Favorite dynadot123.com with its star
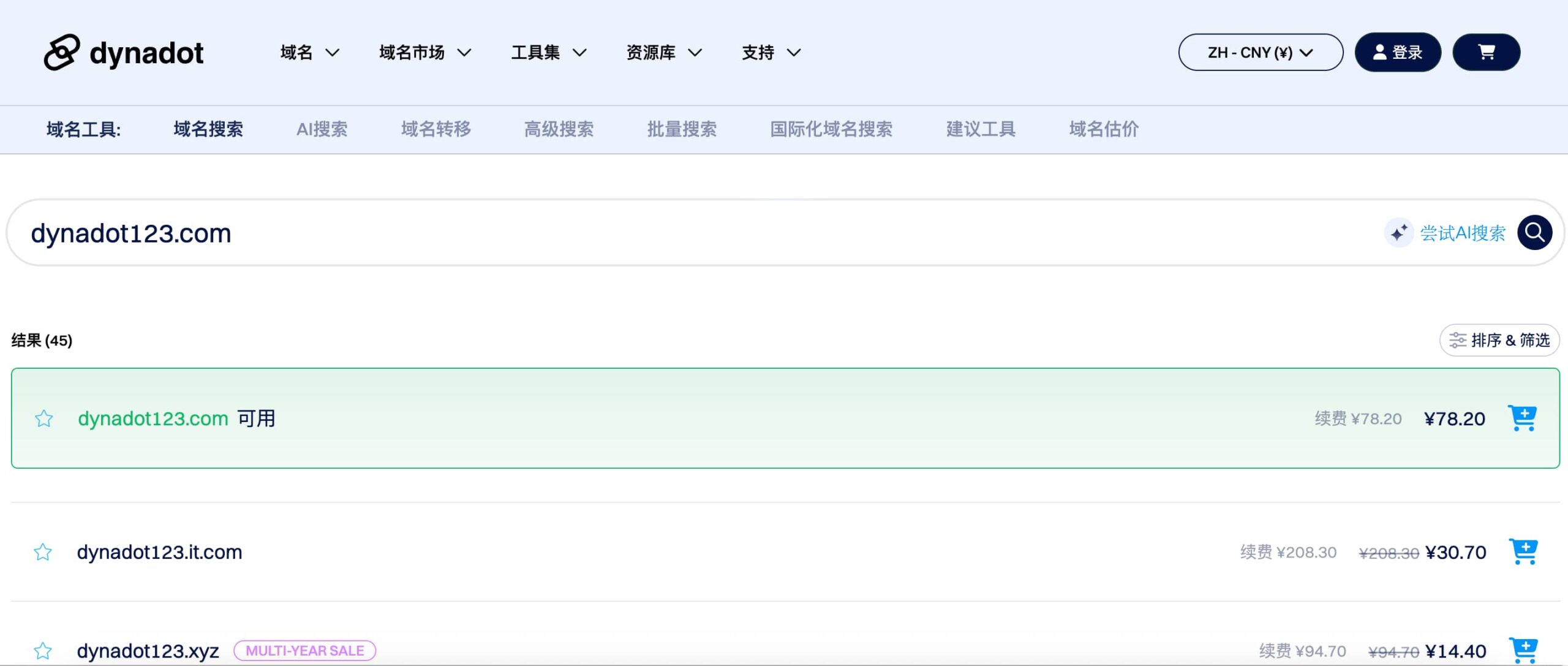Image resolution: width=1568 pixels, height=666 pixels. pos(43,418)
